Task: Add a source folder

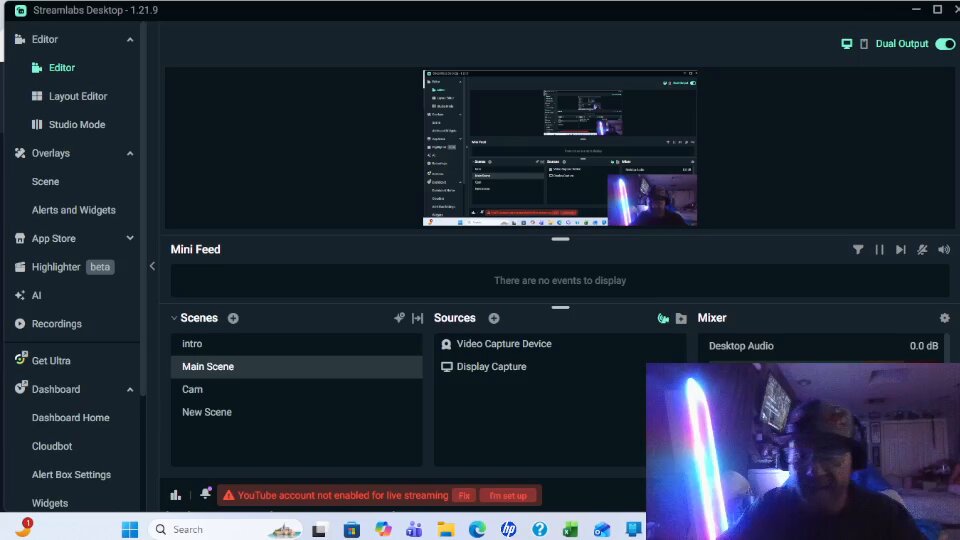Action: click(x=681, y=318)
